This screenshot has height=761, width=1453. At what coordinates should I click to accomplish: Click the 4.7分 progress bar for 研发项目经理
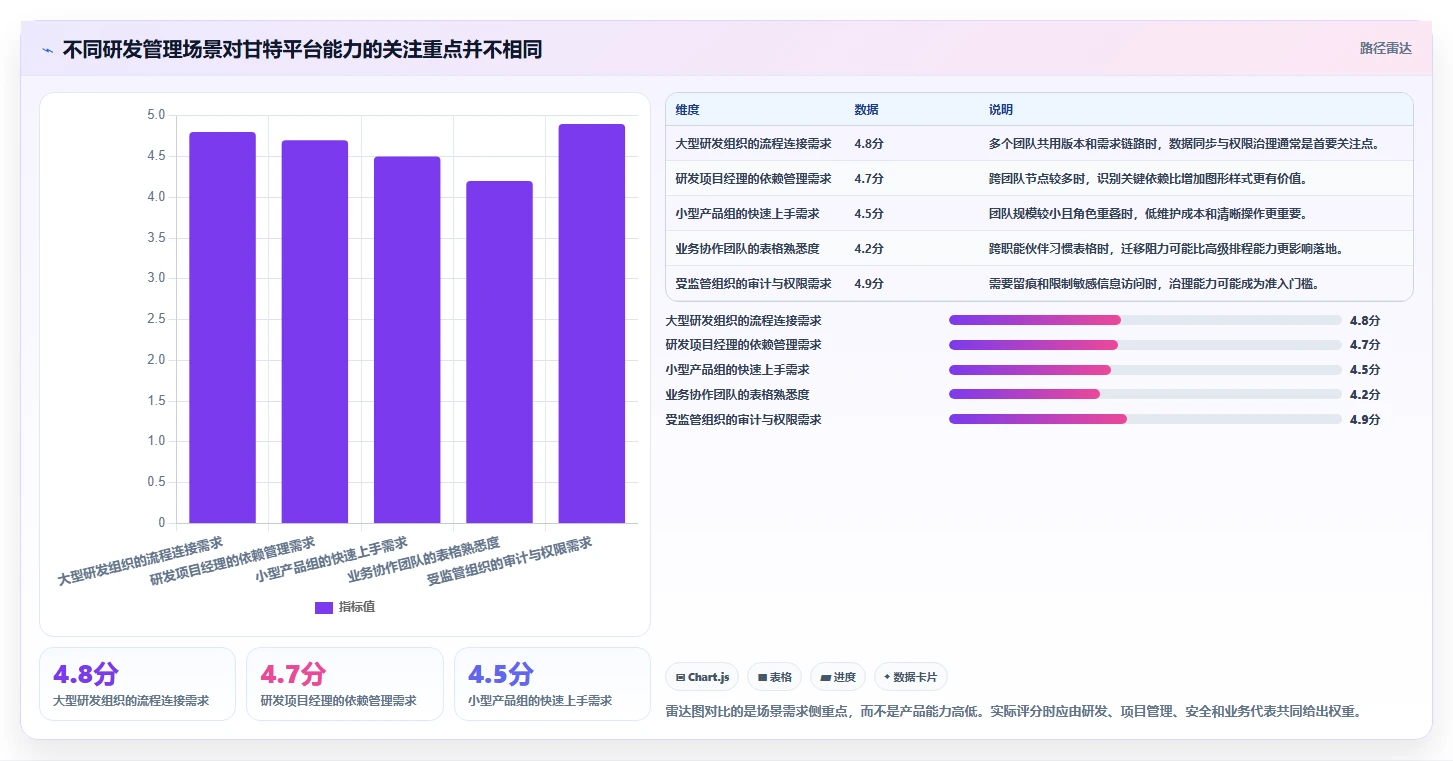tap(1145, 345)
